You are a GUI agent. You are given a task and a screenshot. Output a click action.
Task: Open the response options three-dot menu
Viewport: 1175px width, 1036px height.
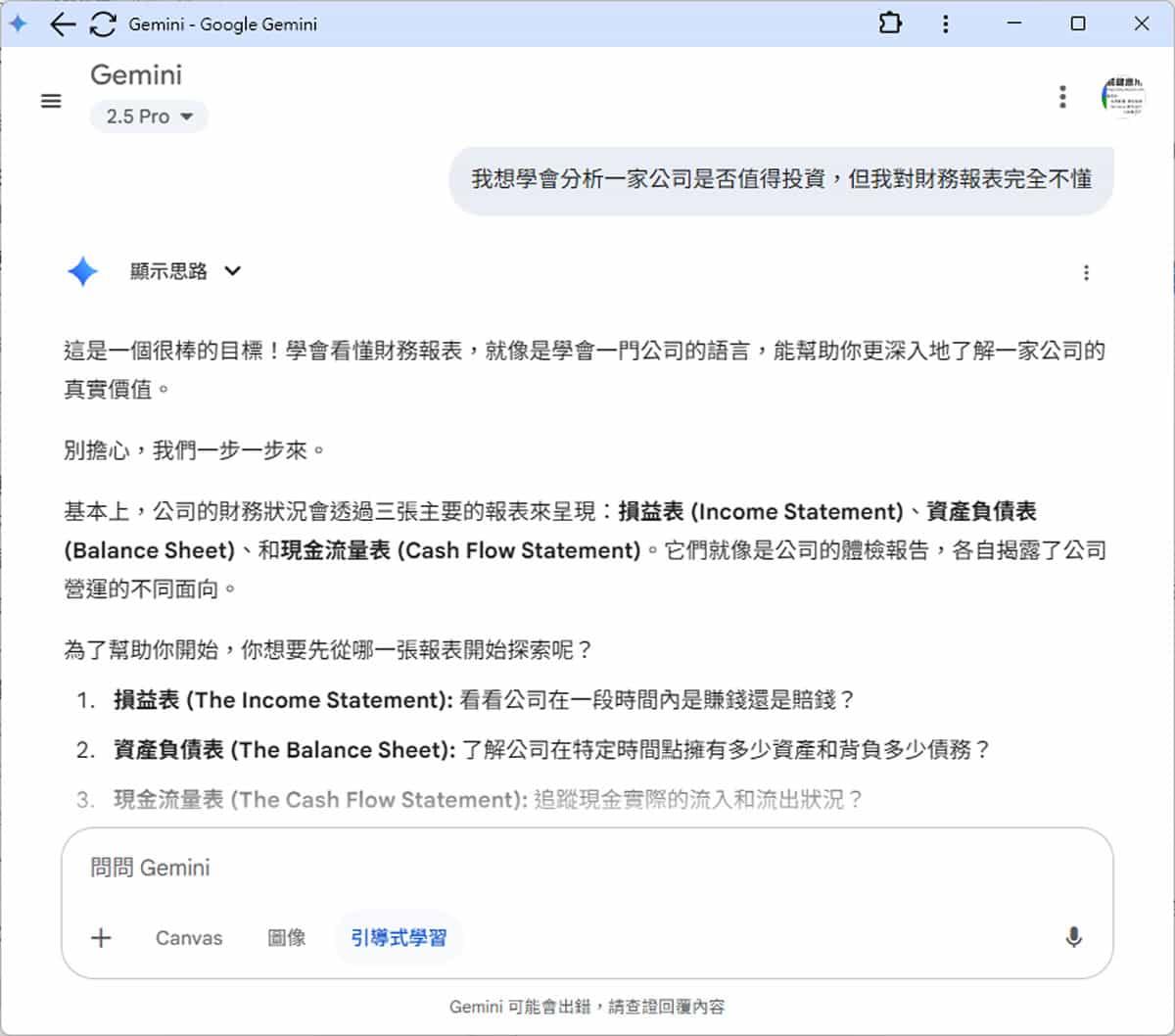click(1086, 273)
